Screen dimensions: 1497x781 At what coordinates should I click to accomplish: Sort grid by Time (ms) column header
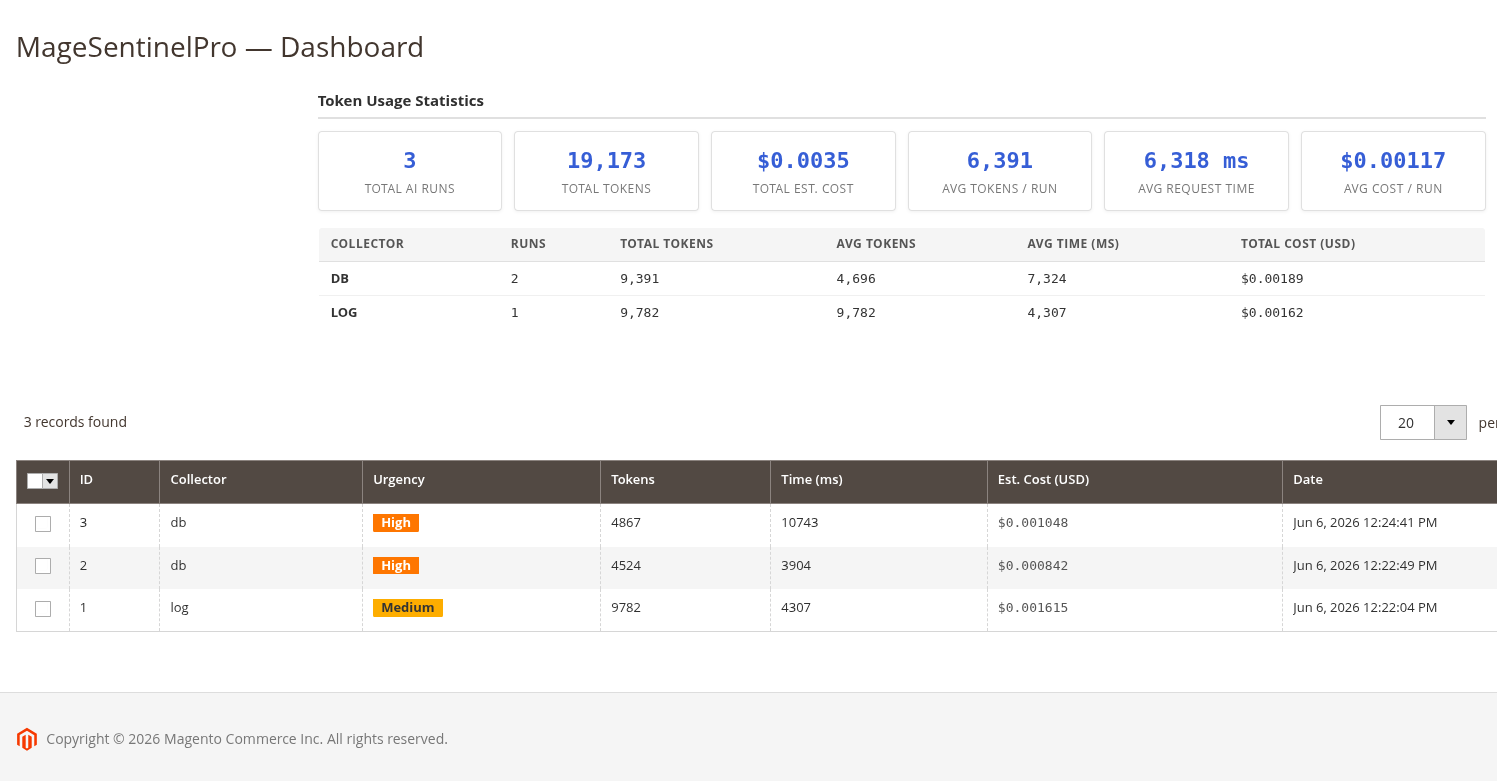point(878,480)
